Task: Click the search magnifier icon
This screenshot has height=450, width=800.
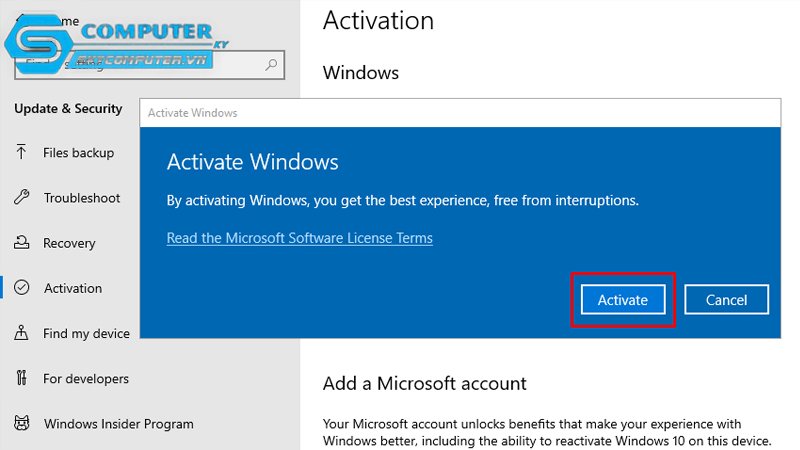Action: click(x=271, y=65)
